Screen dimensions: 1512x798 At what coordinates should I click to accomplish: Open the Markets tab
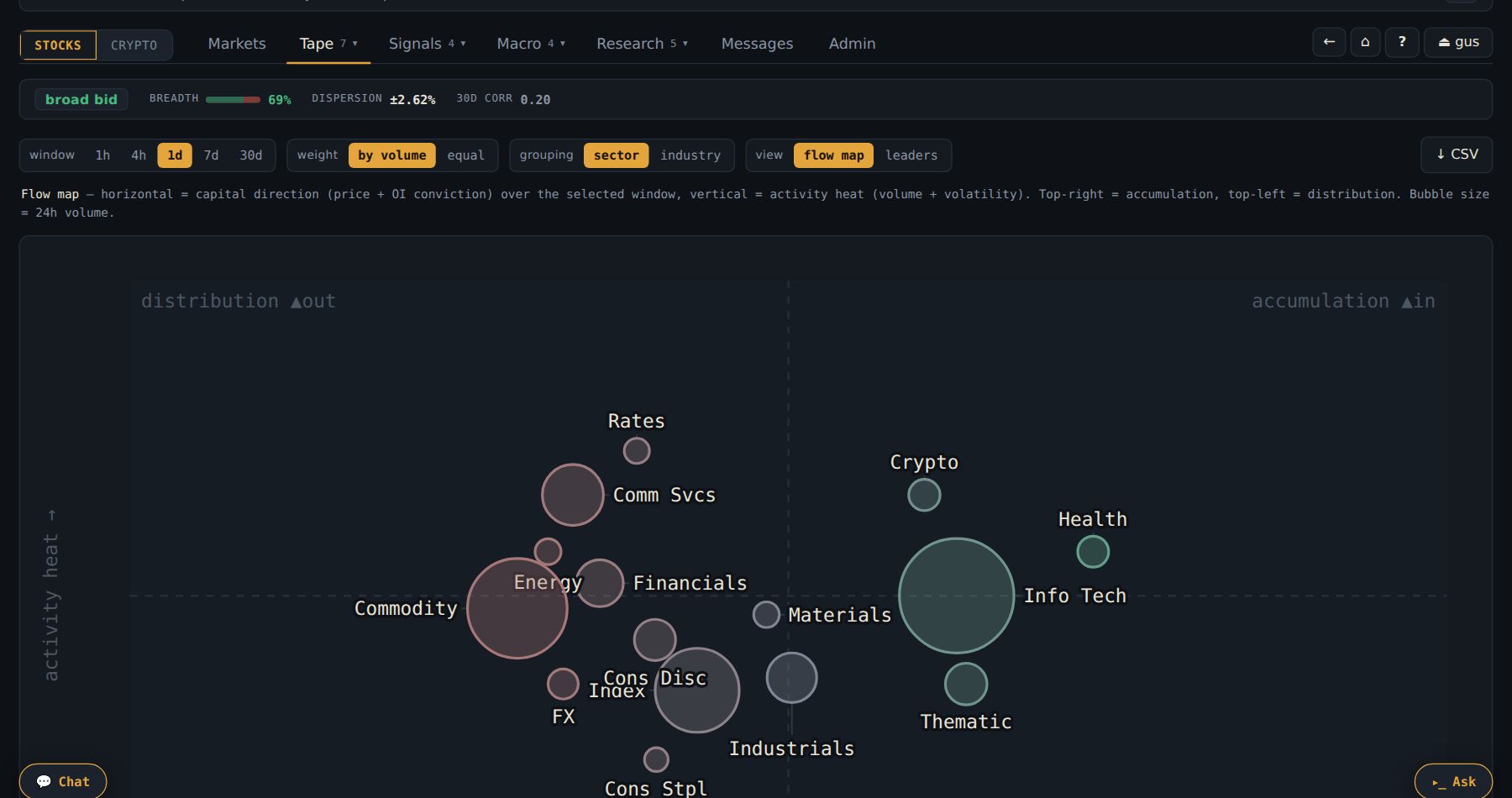237,44
